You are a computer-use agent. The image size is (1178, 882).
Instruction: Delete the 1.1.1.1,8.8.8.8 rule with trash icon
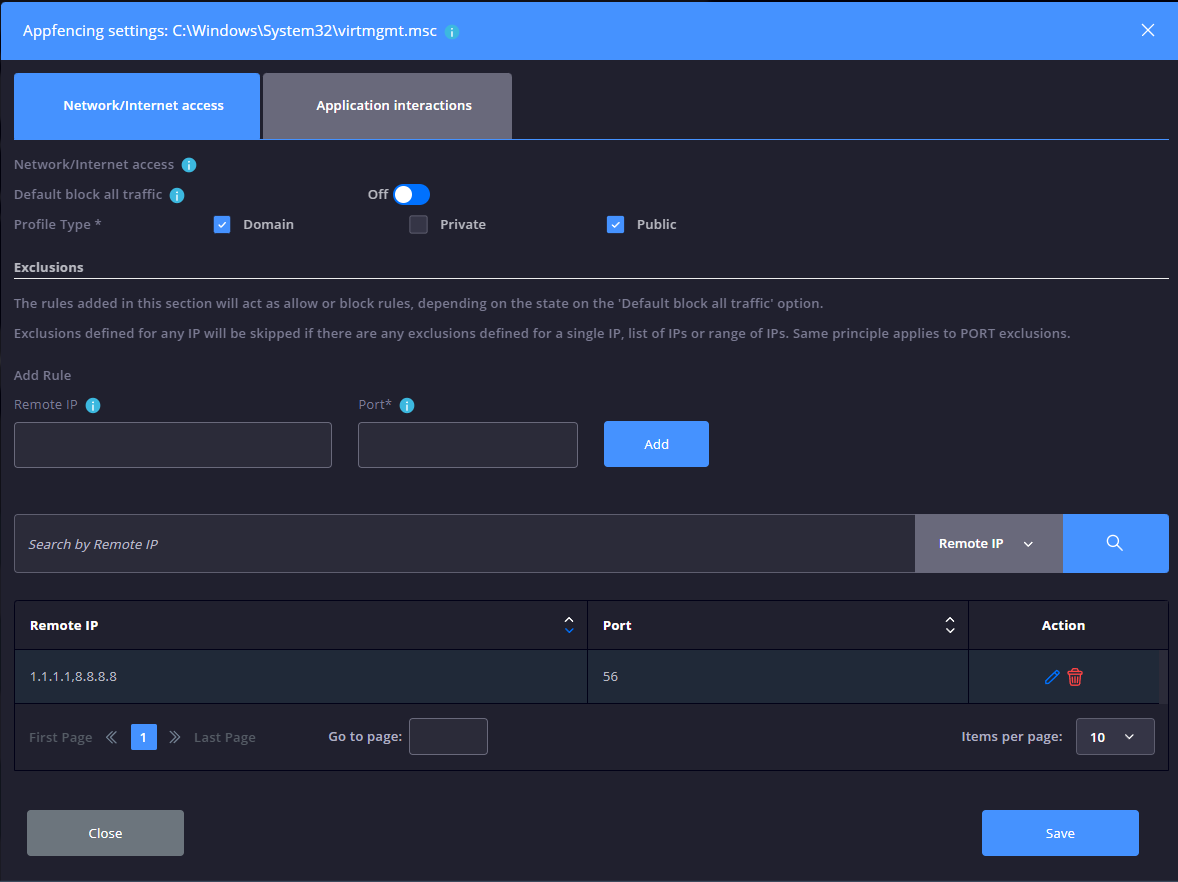(x=1075, y=677)
